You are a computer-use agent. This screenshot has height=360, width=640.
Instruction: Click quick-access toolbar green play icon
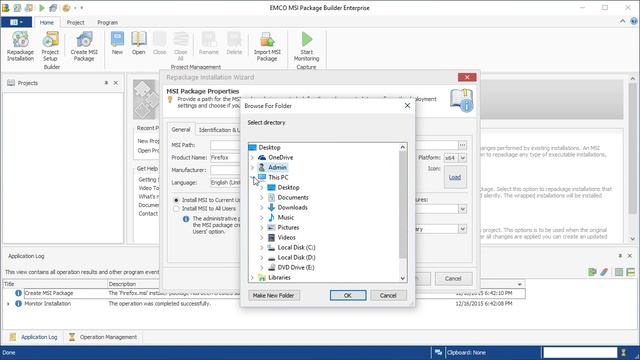click(42, 8)
